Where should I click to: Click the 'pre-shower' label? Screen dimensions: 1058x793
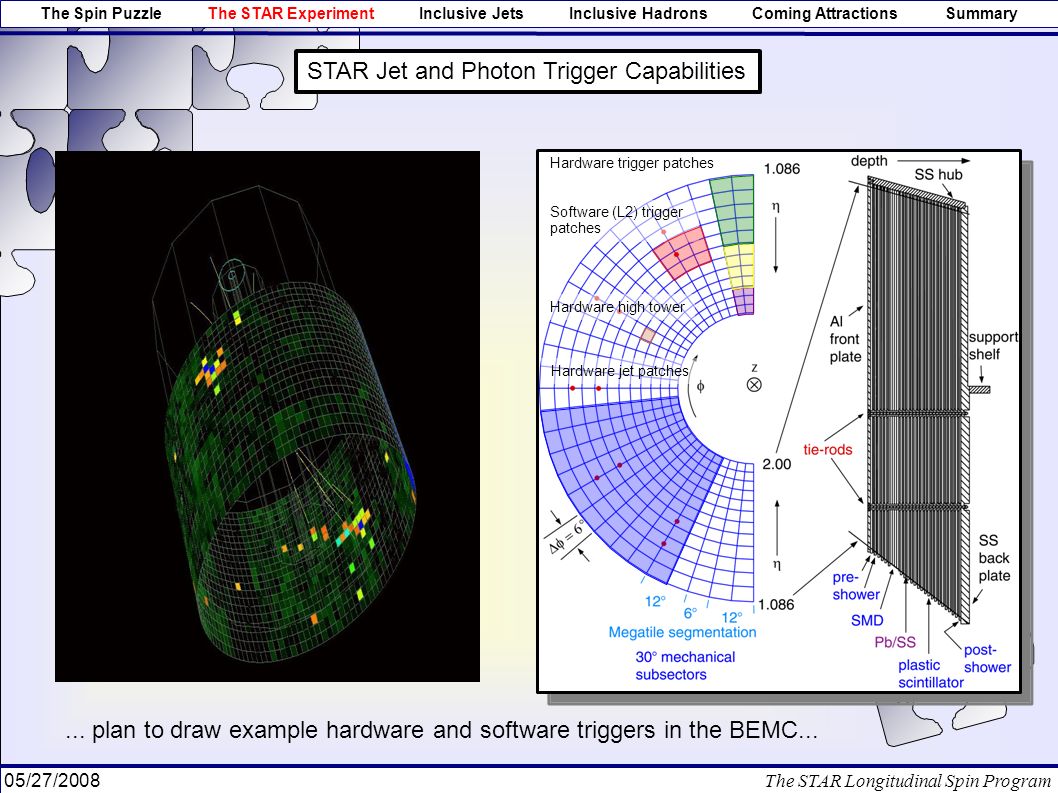856,586
